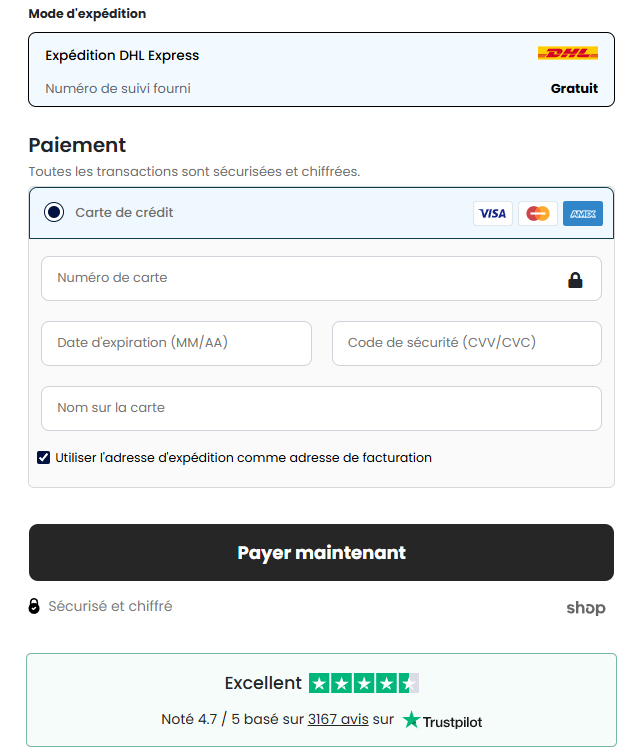Click the American Express icon
Image resolution: width=639 pixels, height=753 pixels.
pos(582,213)
